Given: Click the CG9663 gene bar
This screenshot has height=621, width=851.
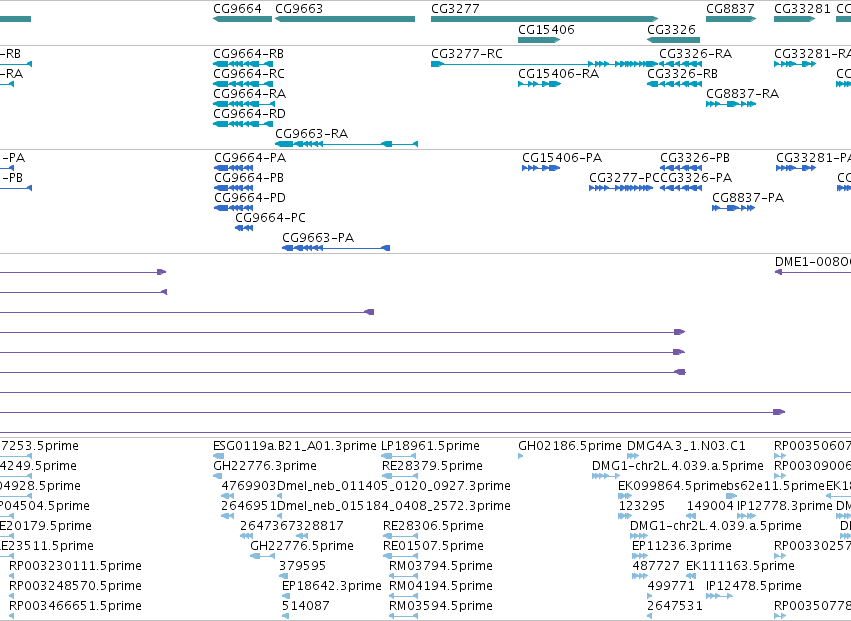Looking at the screenshot, I should pyautogui.click(x=345, y=19).
